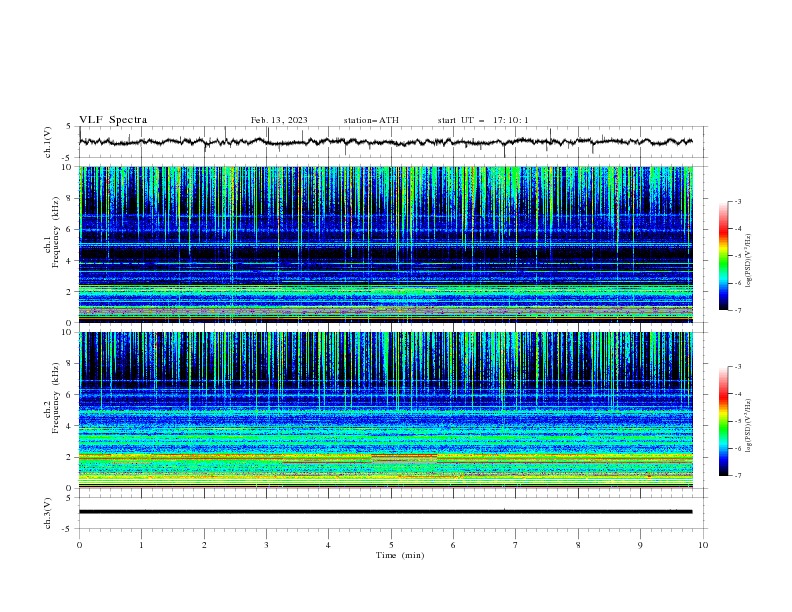
Task: Click the '-3' tick on ch.1 color bar
Action: 737,201
